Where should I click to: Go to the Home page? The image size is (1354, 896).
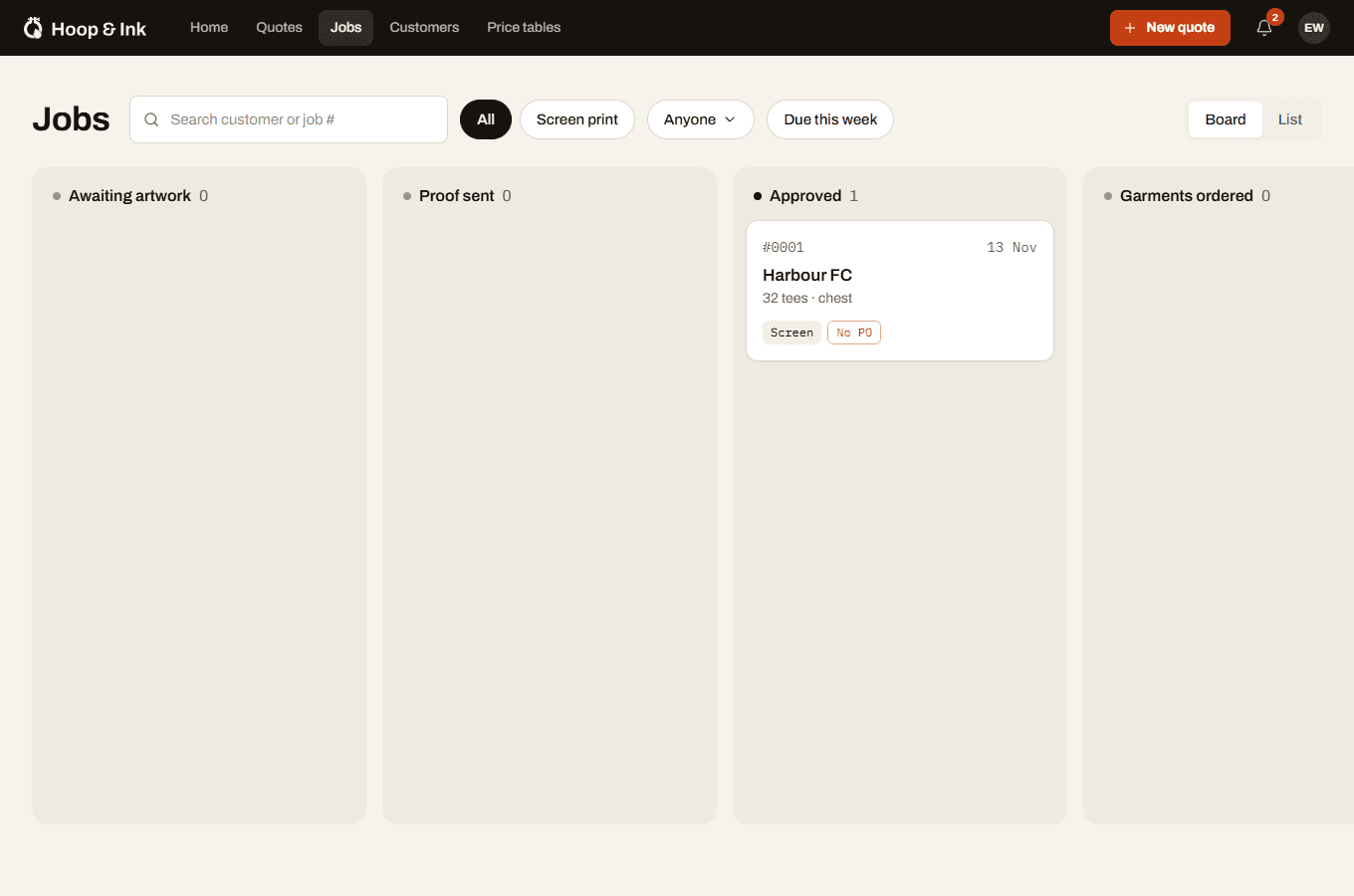pyautogui.click(x=209, y=28)
